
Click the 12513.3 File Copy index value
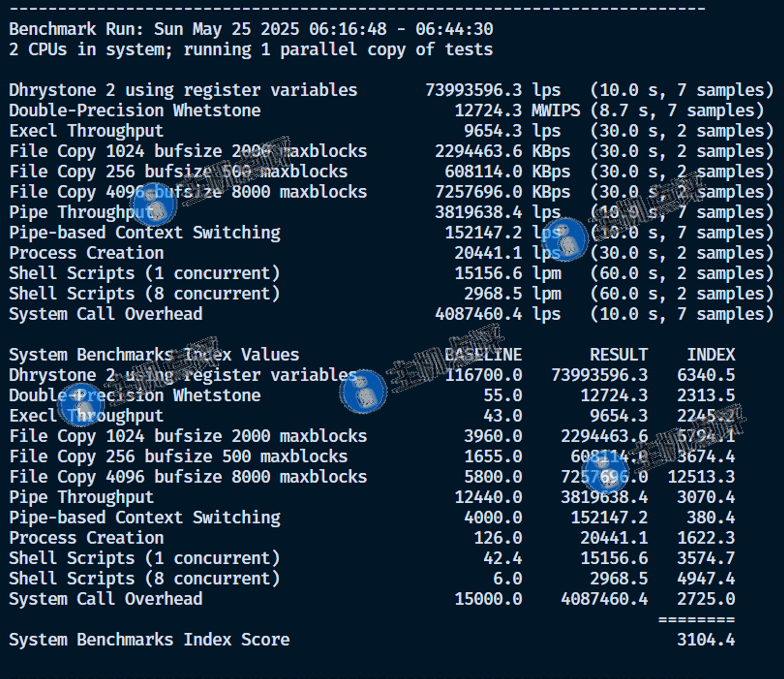coord(700,477)
